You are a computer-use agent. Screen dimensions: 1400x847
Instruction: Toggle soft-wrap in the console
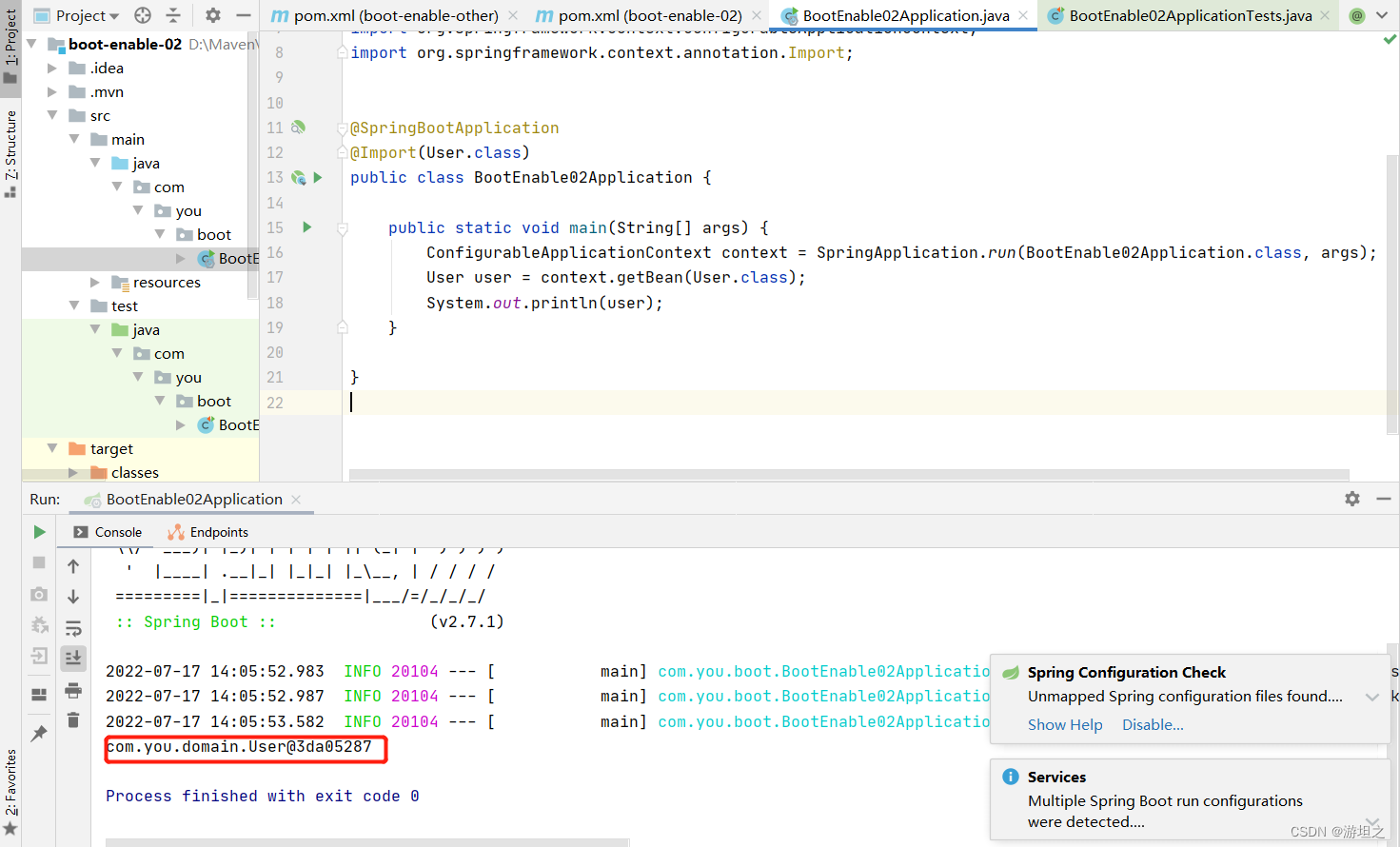point(73,628)
